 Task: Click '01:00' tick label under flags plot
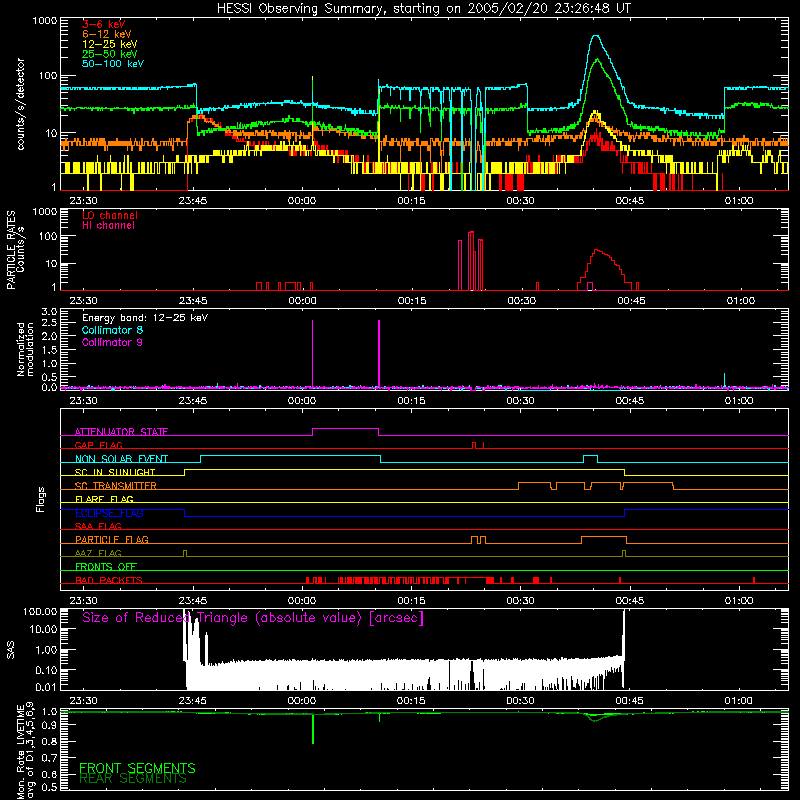click(739, 601)
